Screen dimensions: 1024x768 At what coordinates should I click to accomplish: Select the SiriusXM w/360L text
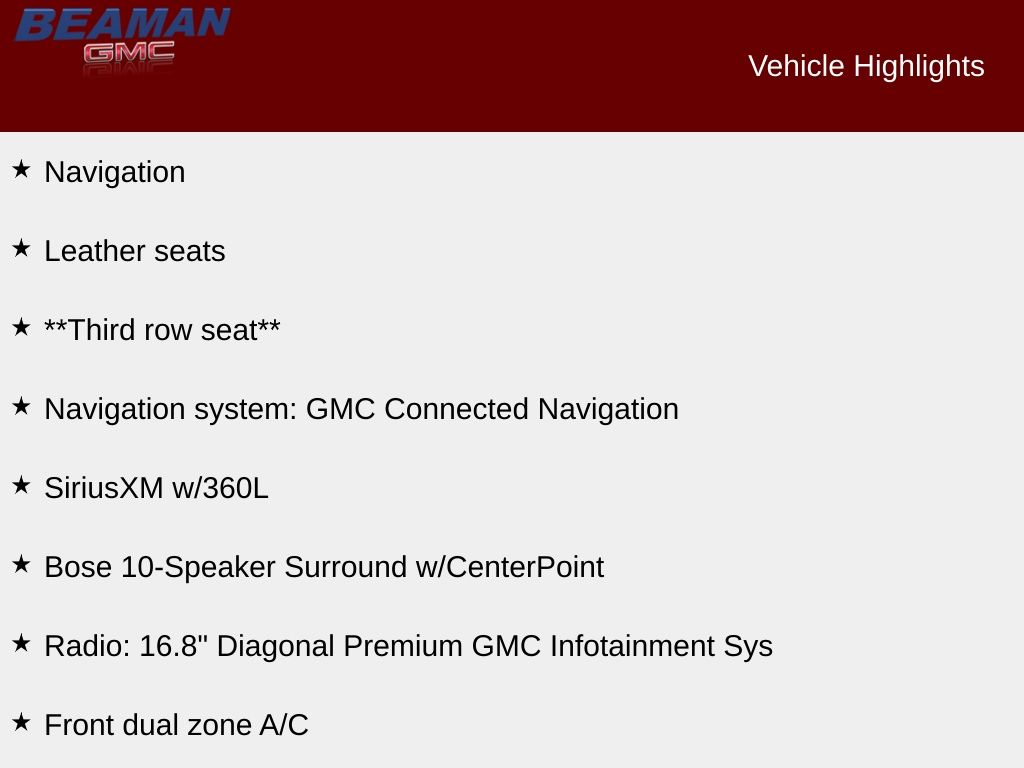click(156, 488)
